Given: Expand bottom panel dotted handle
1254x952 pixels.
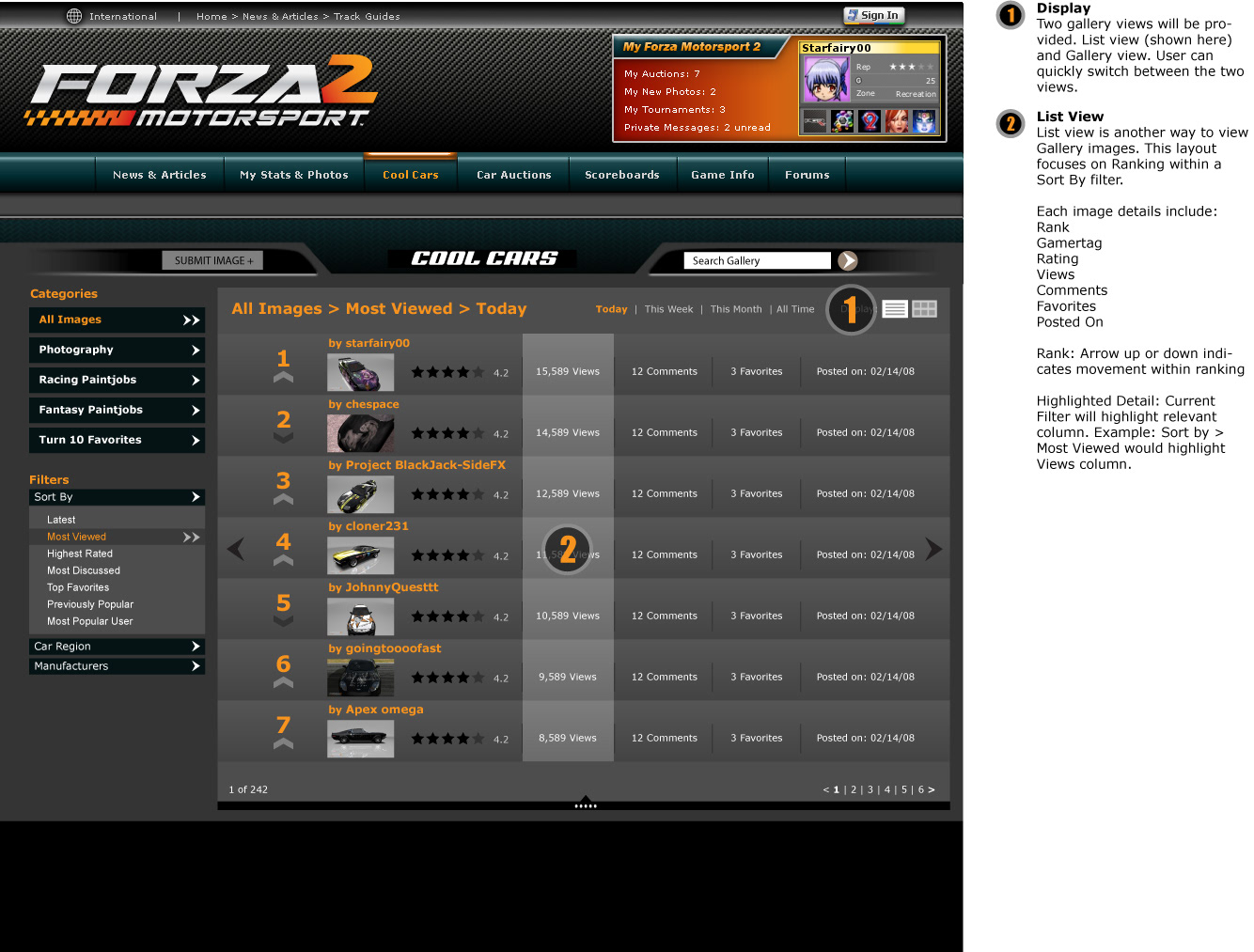Looking at the screenshot, I should [x=586, y=804].
